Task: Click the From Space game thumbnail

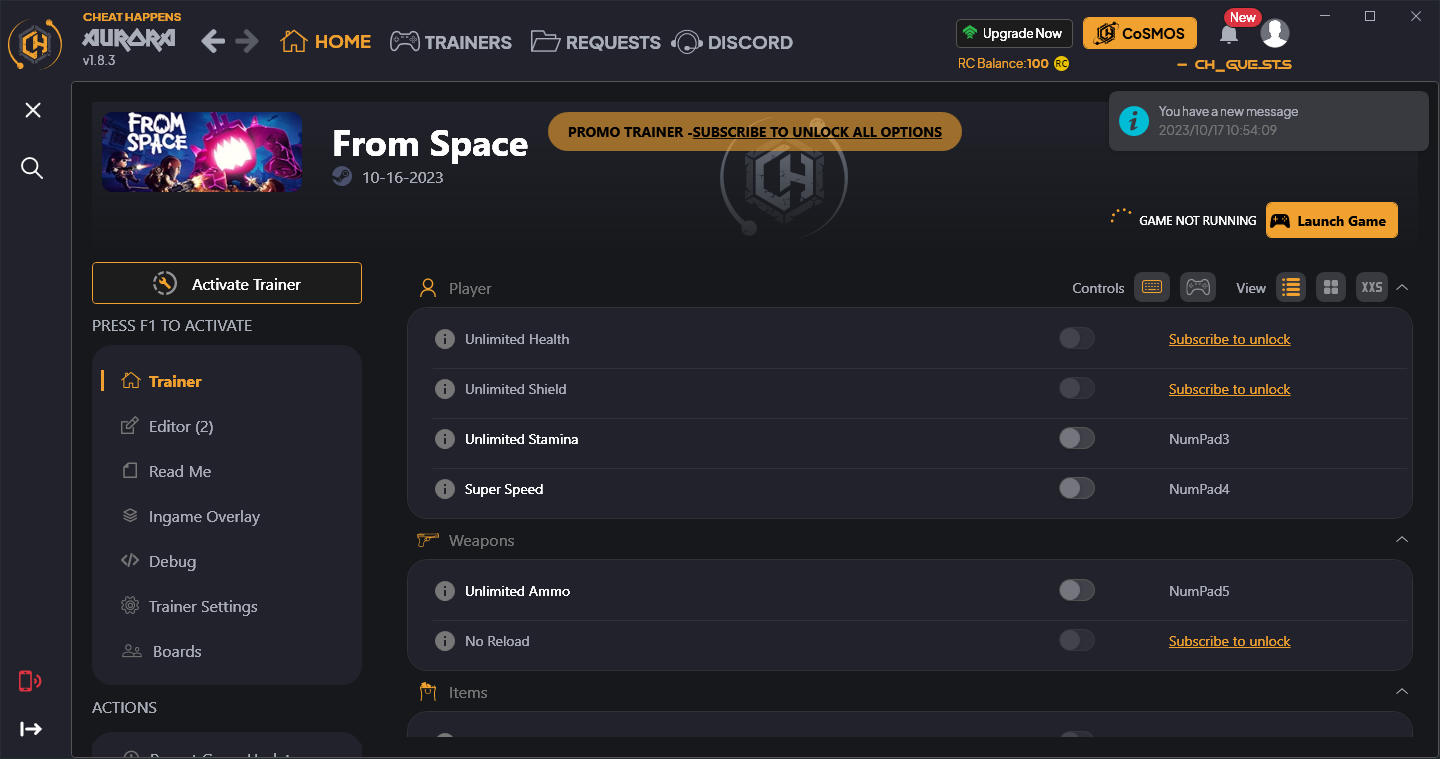Action: [x=202, y=151]
